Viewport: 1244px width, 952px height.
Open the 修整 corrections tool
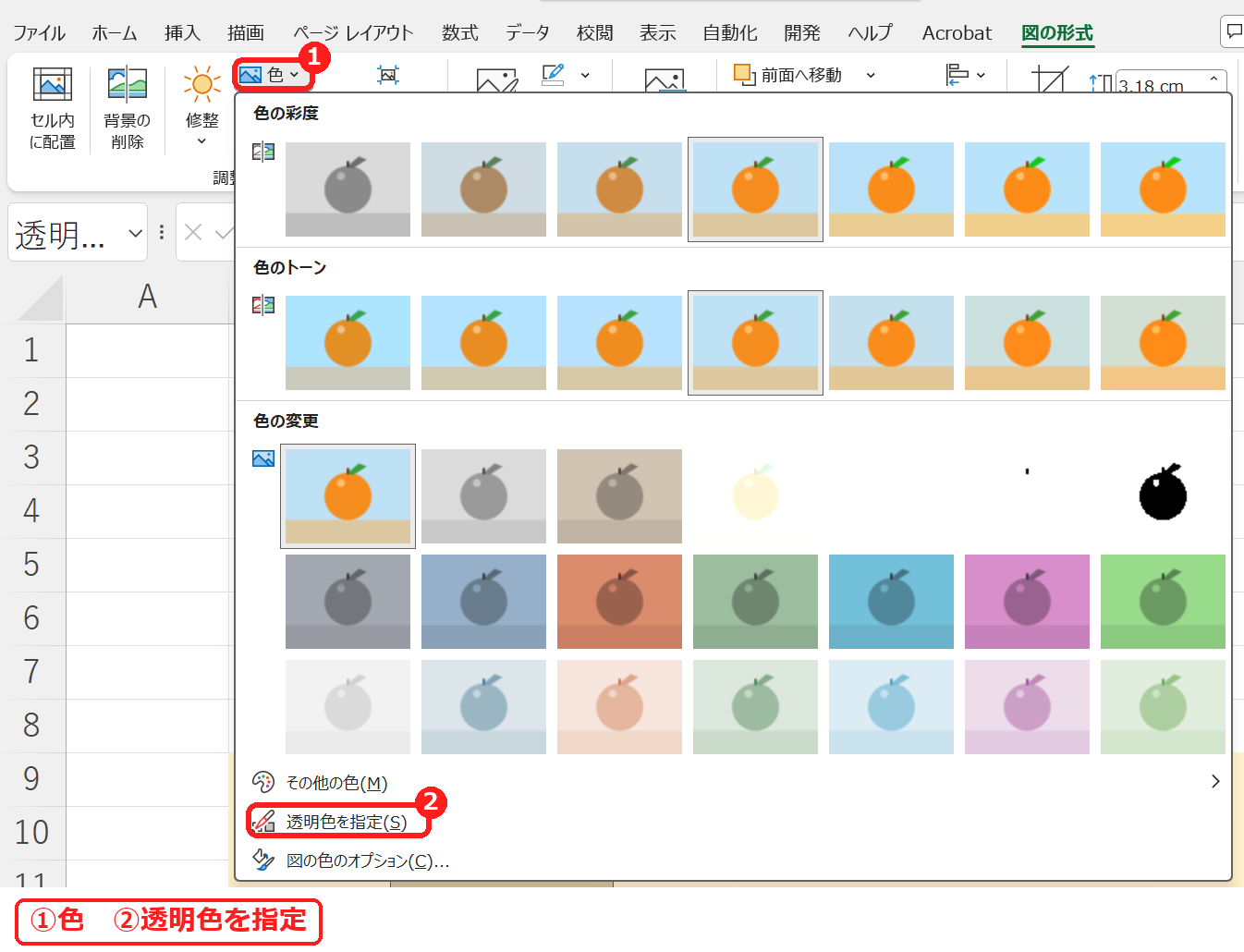point(201,107)
